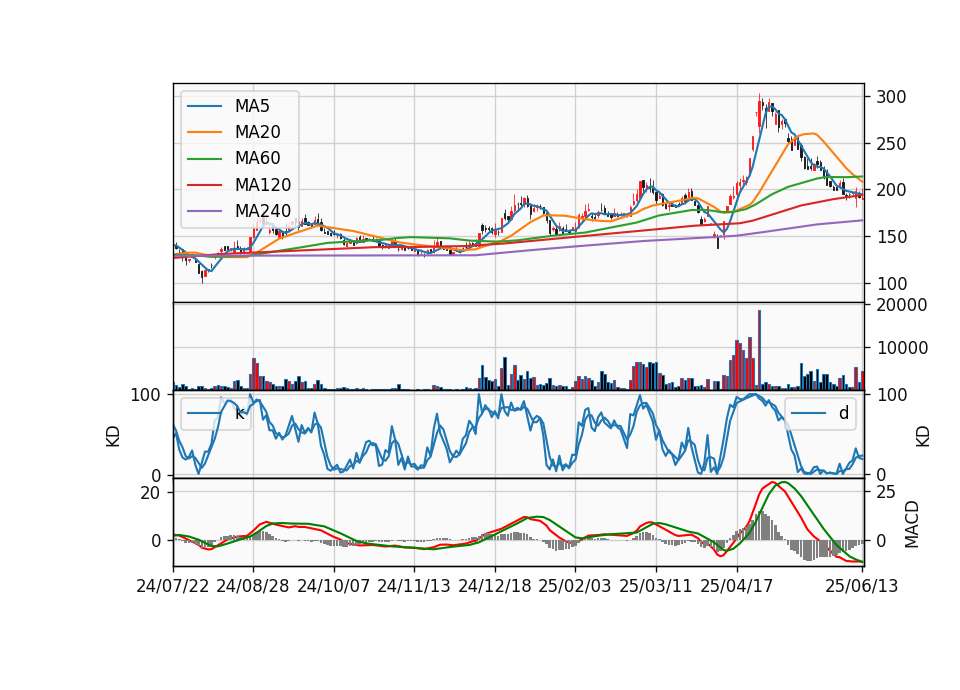Click the MA240 legend entry
960x690 pixels.
(x=239, y=211)
